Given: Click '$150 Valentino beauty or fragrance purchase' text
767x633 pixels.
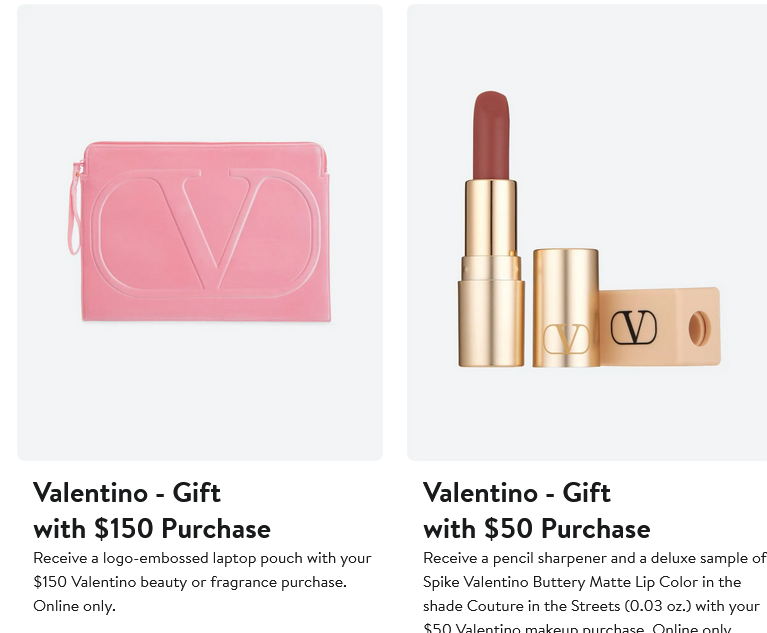Looking at the screenshot, I should [189, 582].
